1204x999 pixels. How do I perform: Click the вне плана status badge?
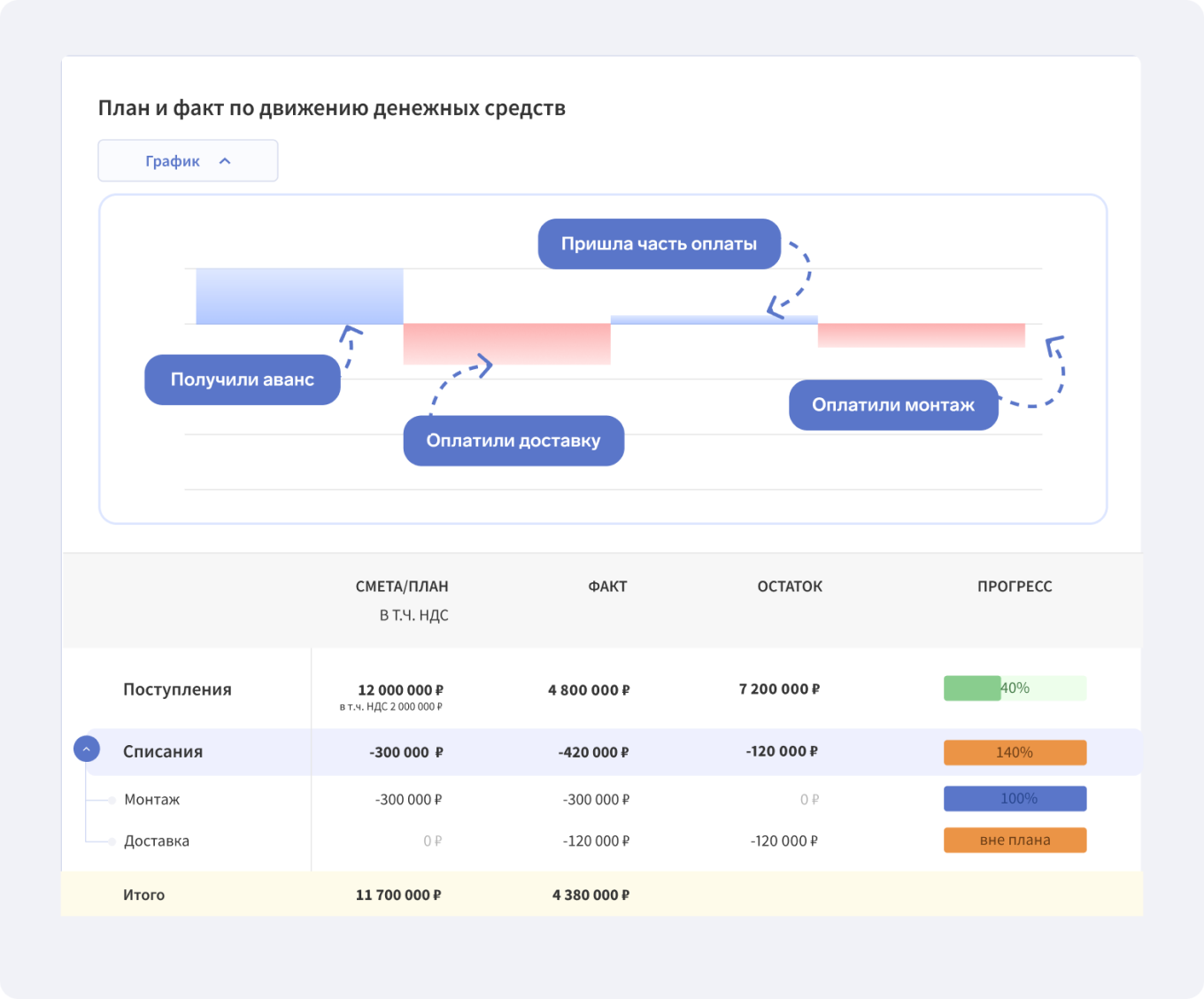(1015, 841)
